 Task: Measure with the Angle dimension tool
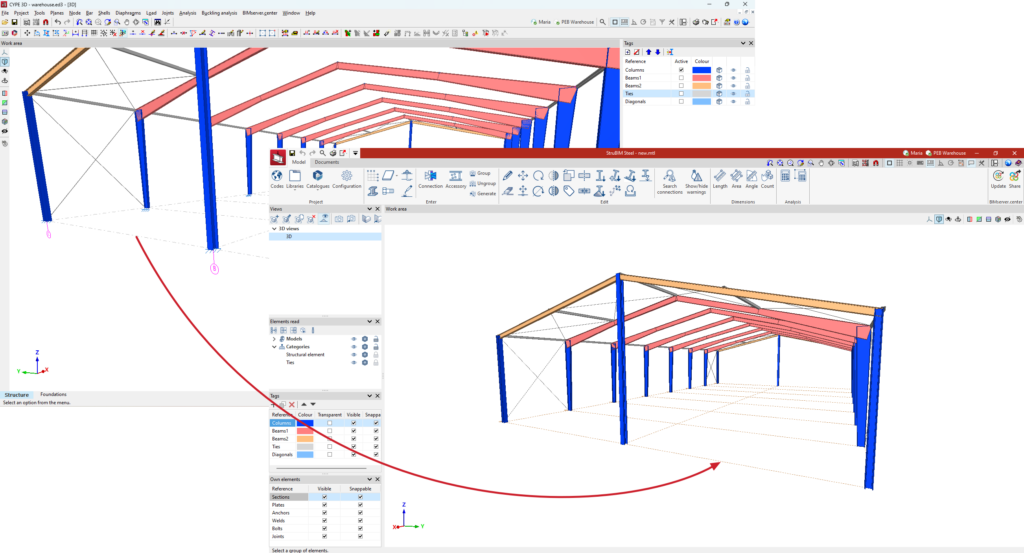click(751, 178)
